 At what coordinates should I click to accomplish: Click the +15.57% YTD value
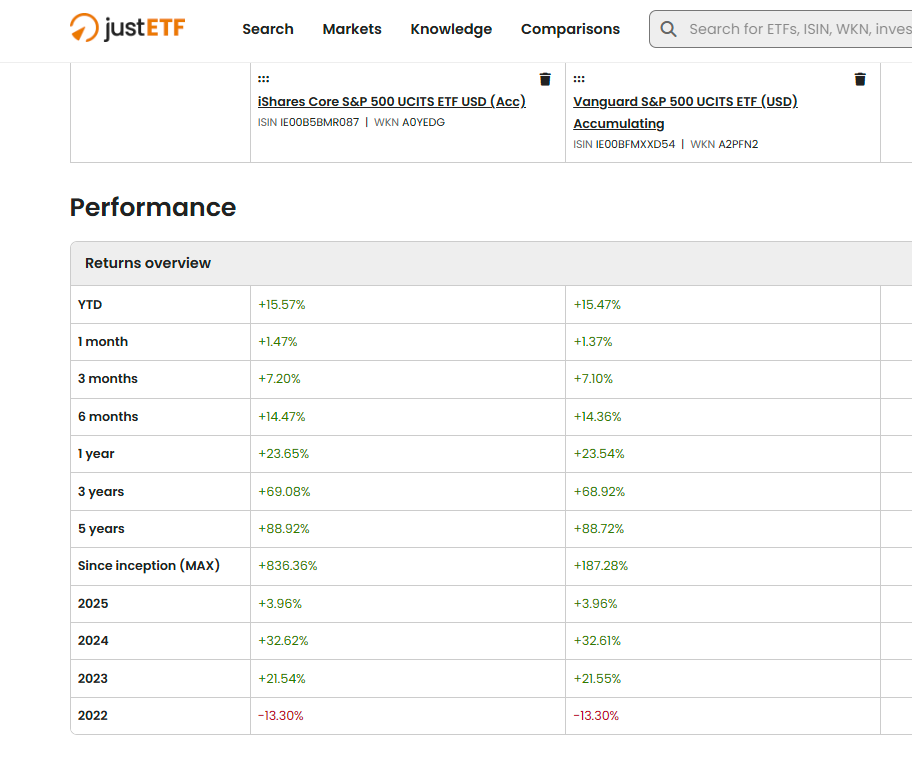click(282, 305)
